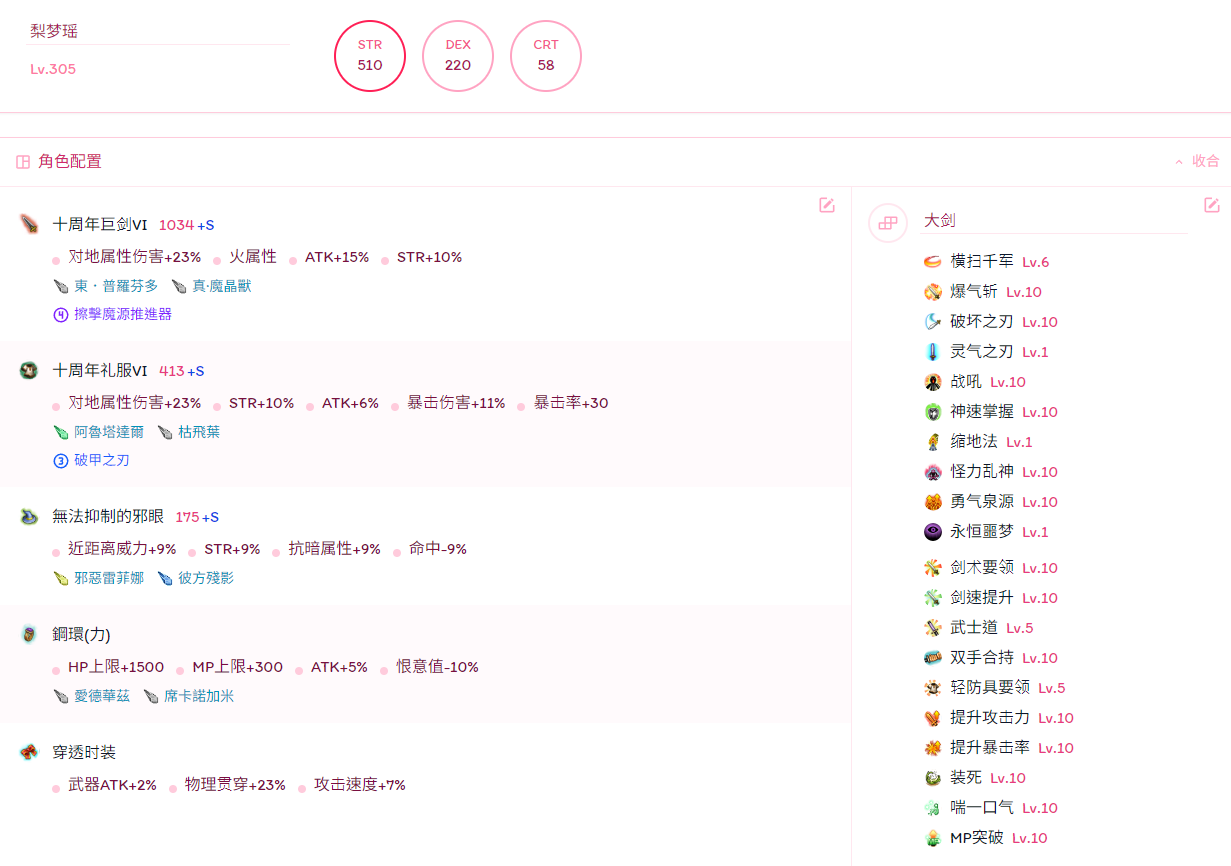Click the edit icon for skill panel

pos(1212,205)
